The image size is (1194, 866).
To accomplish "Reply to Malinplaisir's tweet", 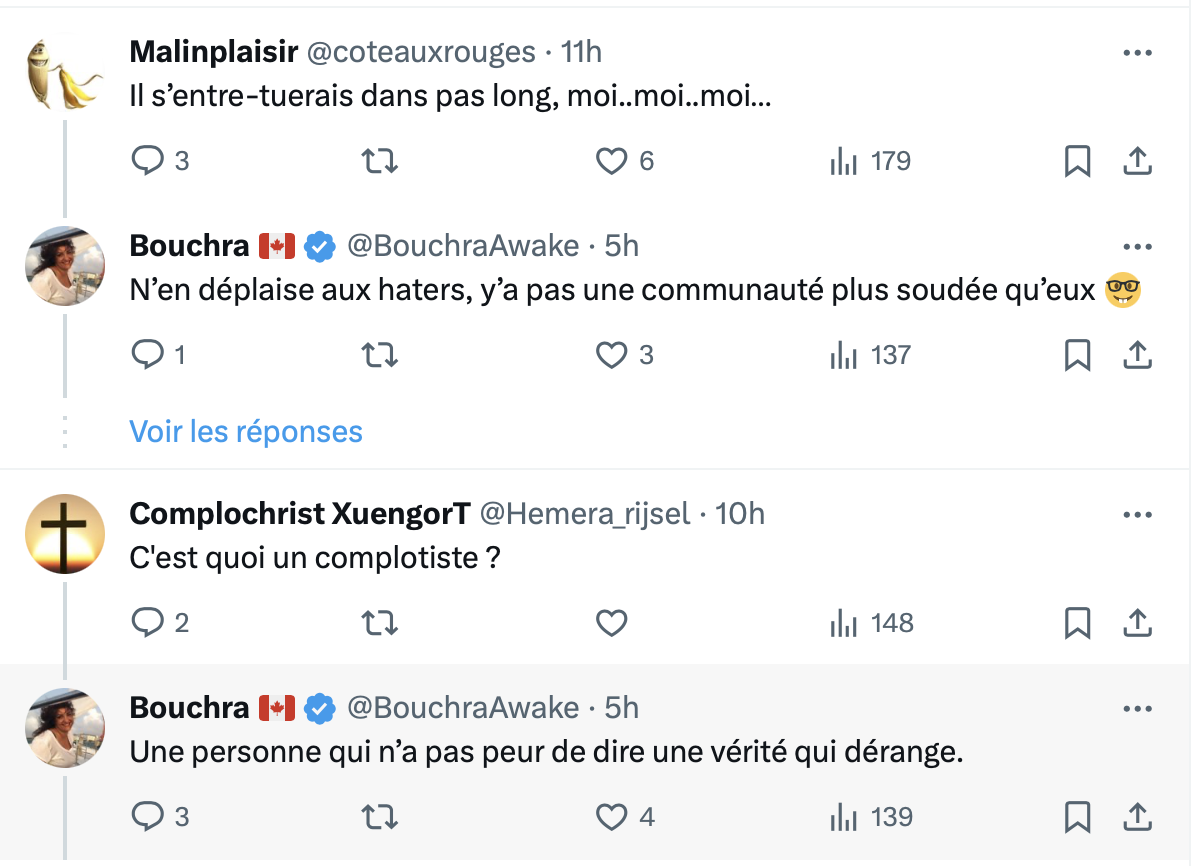I will pyautogui.click(x=148, y=161).
